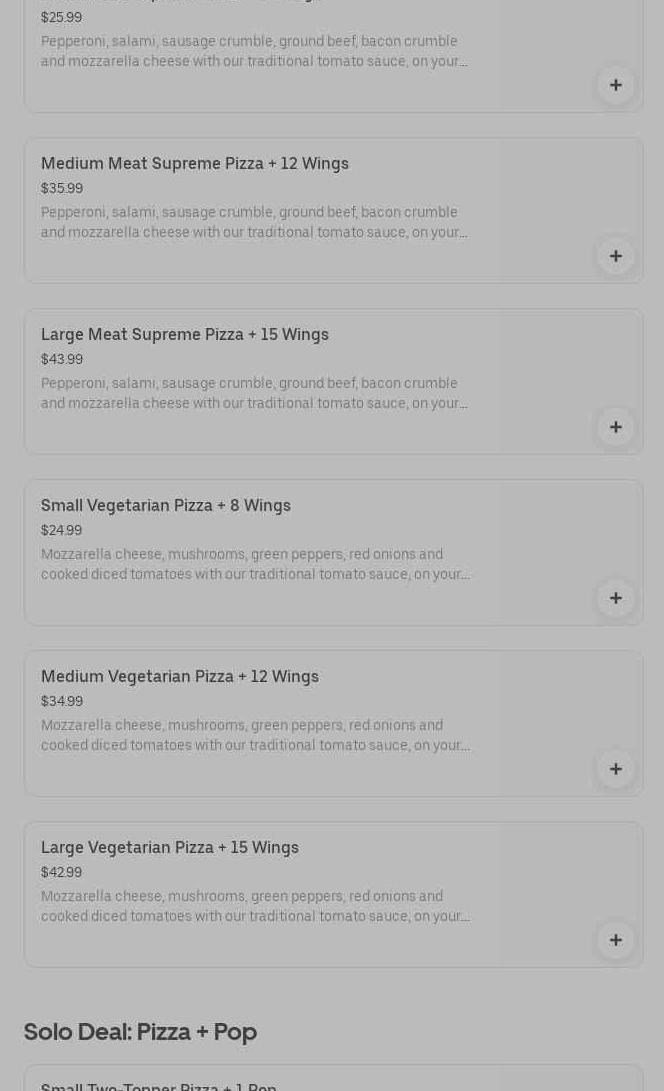
Task: Add Large Meat Supreme Pizza + 15 Wings
Action: pos(615,427)
